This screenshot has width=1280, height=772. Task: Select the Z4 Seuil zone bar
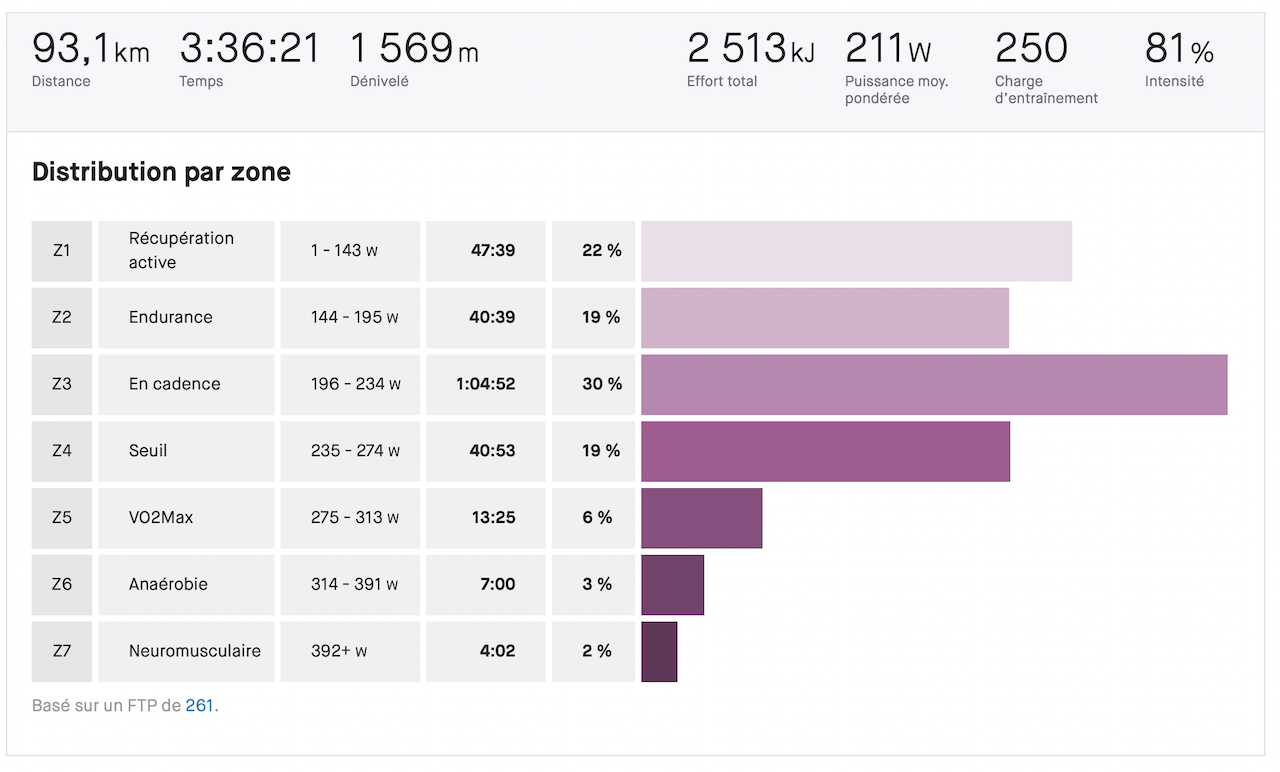(x=825, y=451)
